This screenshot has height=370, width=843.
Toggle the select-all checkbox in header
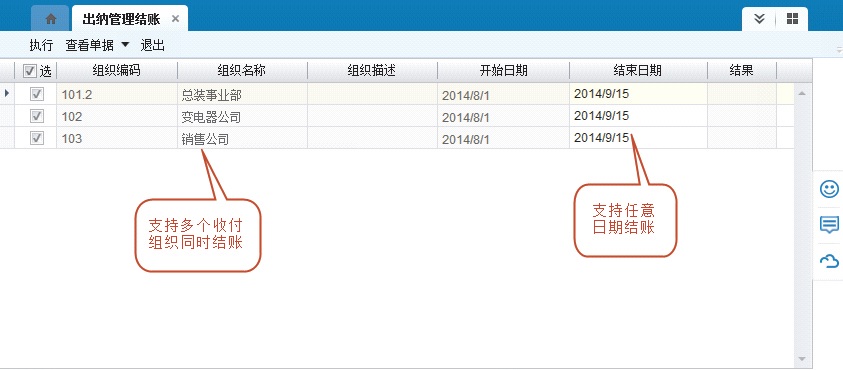pyautogui.click(x=30, y=71)
